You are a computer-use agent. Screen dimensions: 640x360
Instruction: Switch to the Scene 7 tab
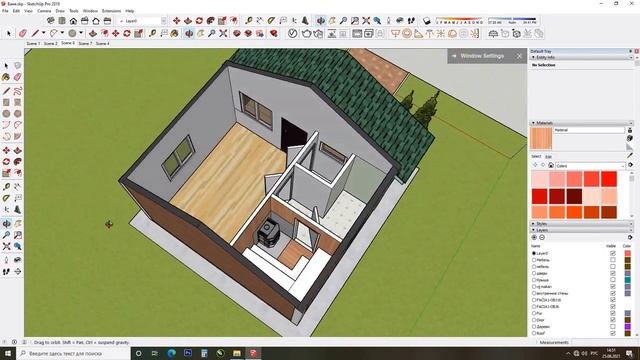[x=85, y=43]
